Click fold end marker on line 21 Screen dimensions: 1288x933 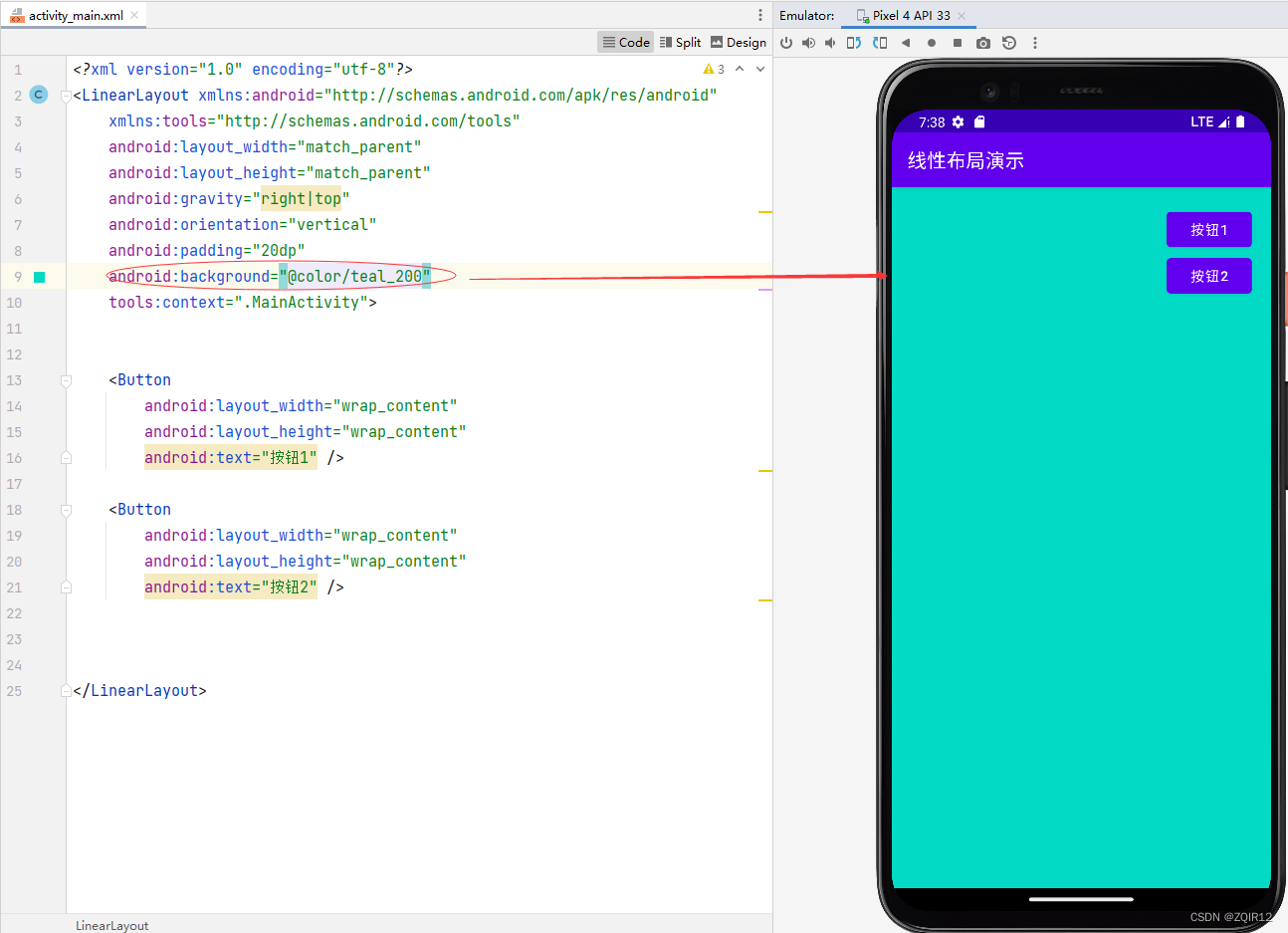click(66, 587)
